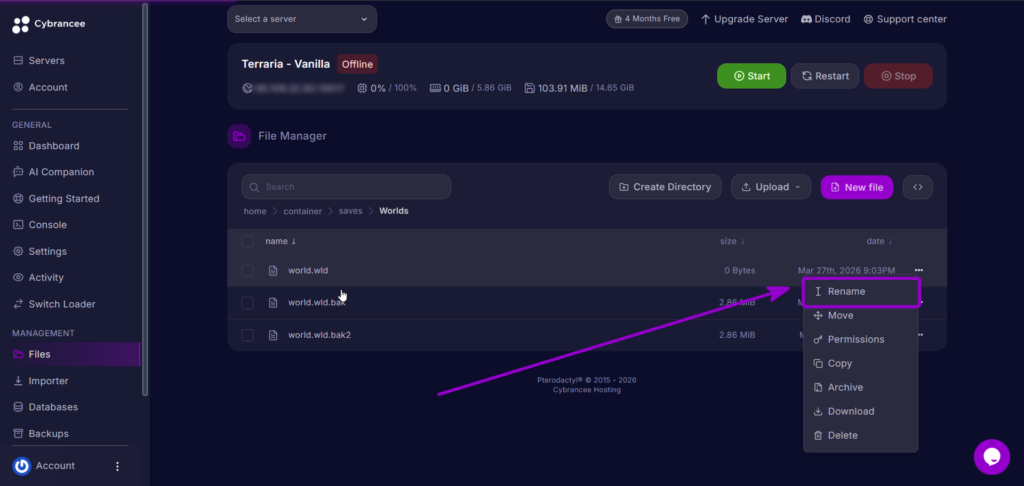The height and width of the screenshot is (486, 1024).
Task: Open the Upload dropdown
Action: point(771,187)
